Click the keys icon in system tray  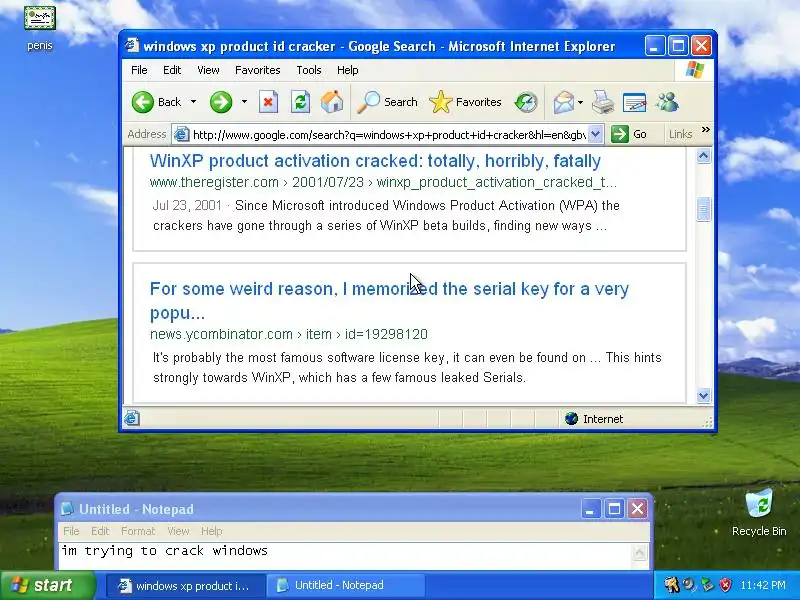[671, 585]
